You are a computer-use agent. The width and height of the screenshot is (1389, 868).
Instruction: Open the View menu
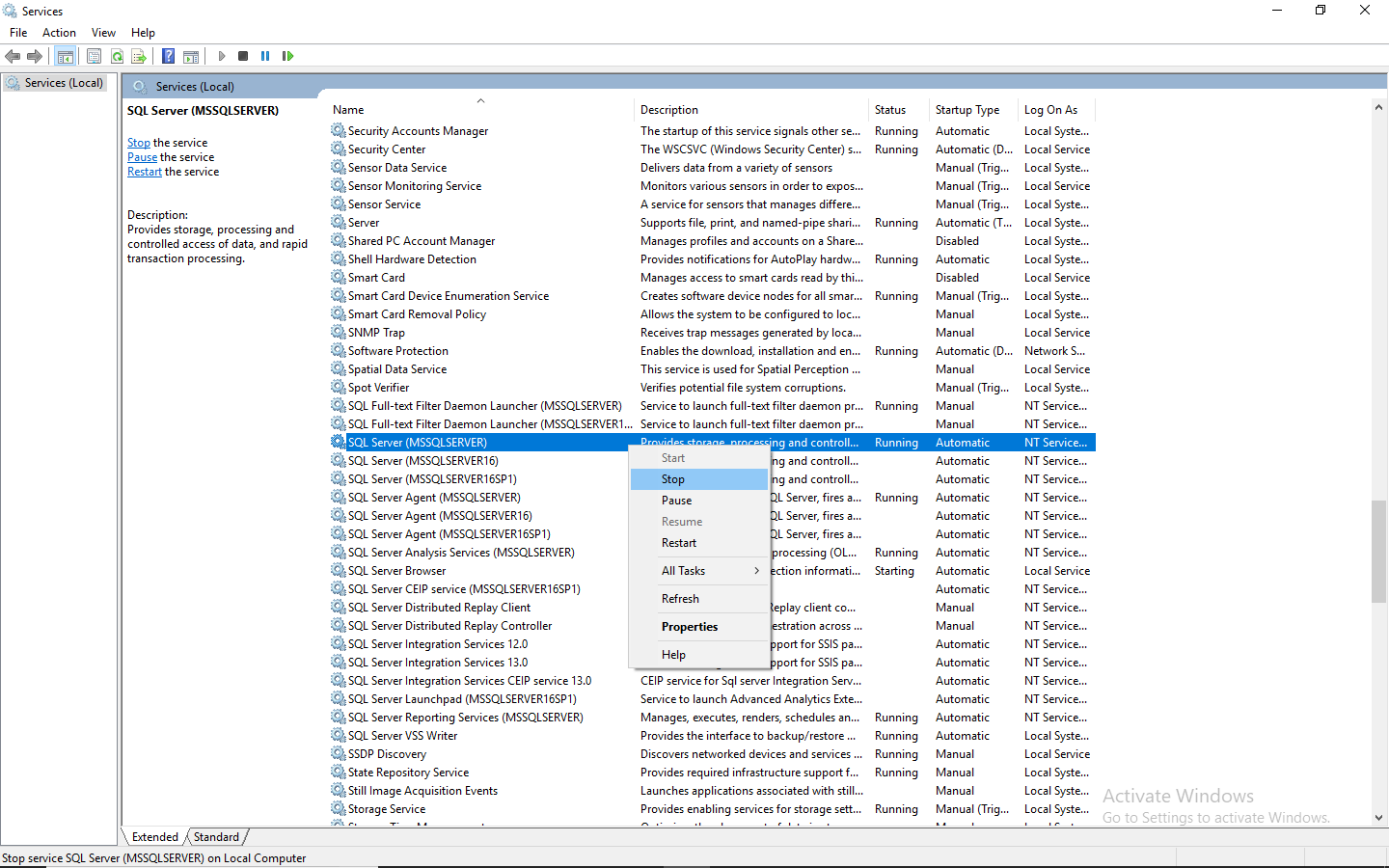point(103,33)
